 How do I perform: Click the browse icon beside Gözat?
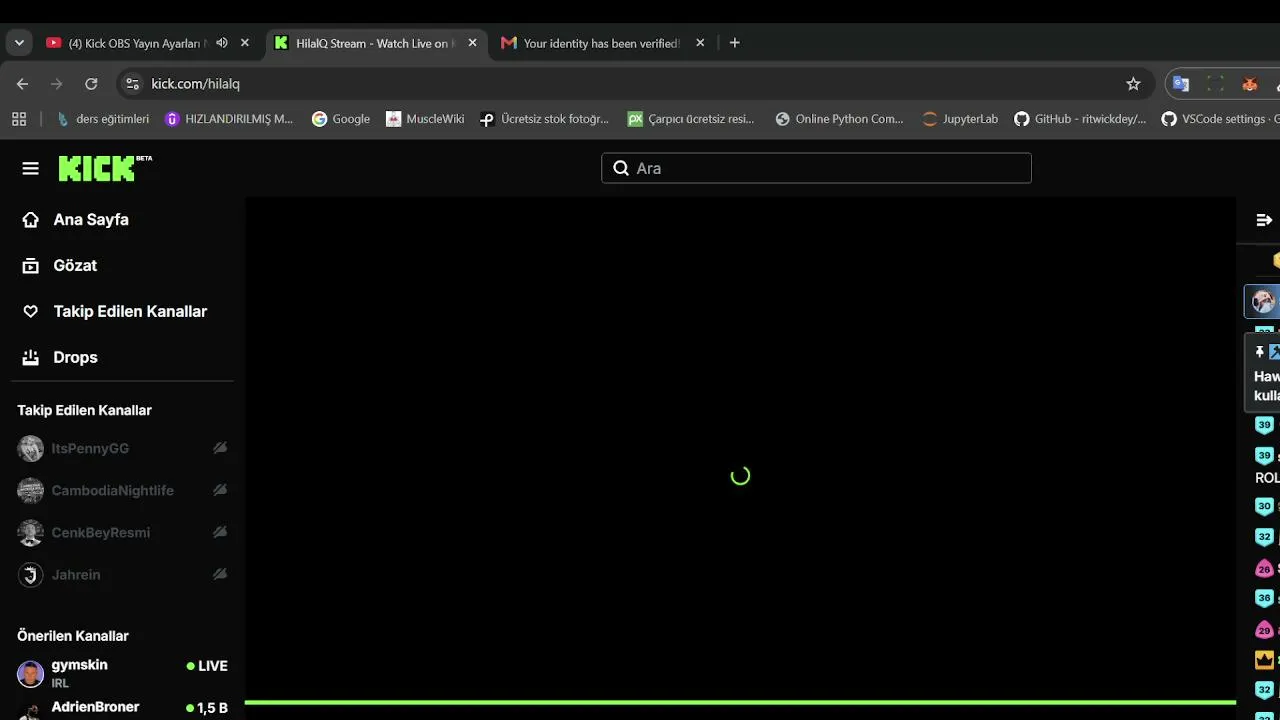(31, 265)
